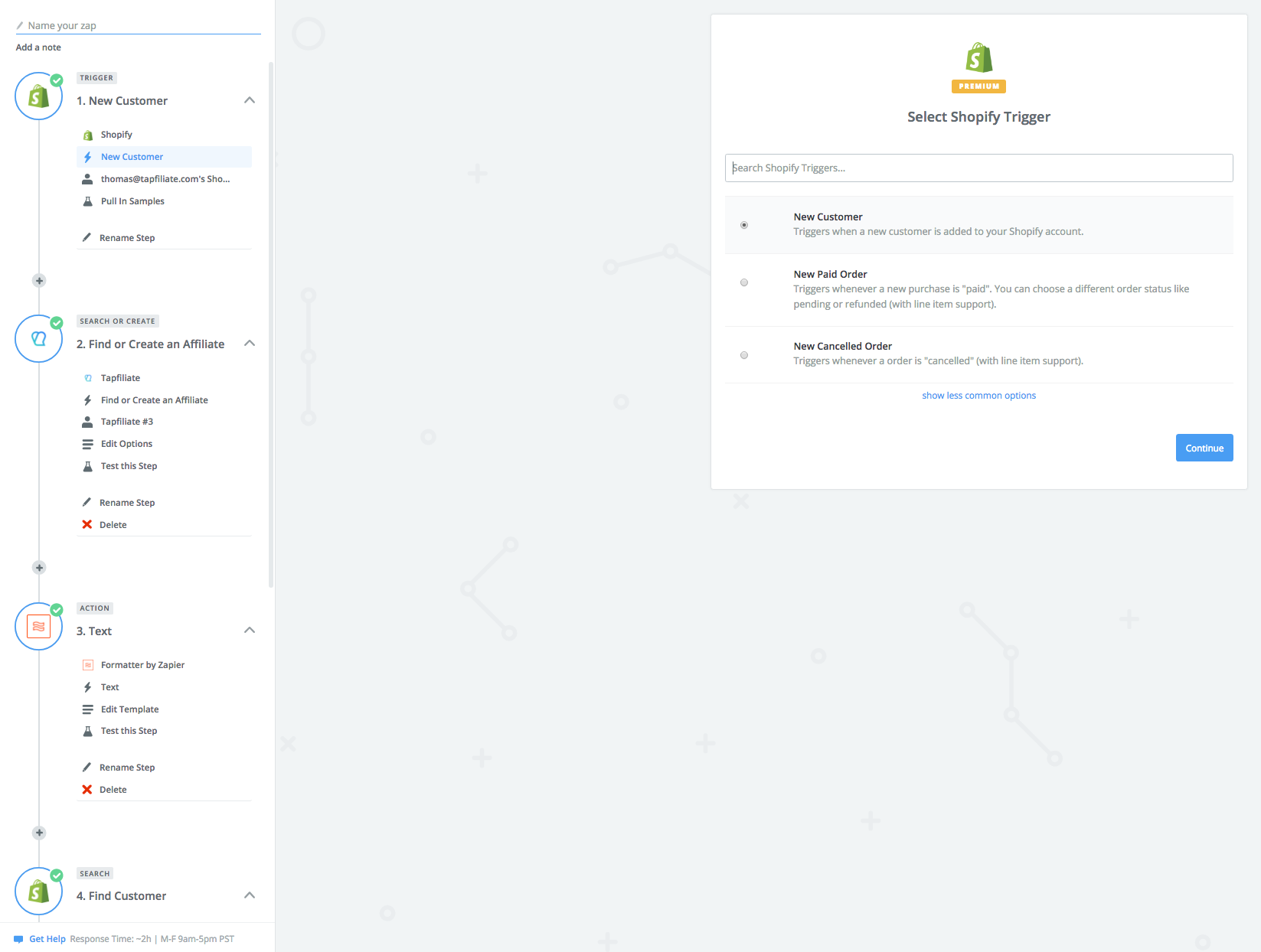Click the thomas@tapfiliate.com's Sho... account text
The height and width of the screenshot is (952, 1261).
click(x=165, y=179)
